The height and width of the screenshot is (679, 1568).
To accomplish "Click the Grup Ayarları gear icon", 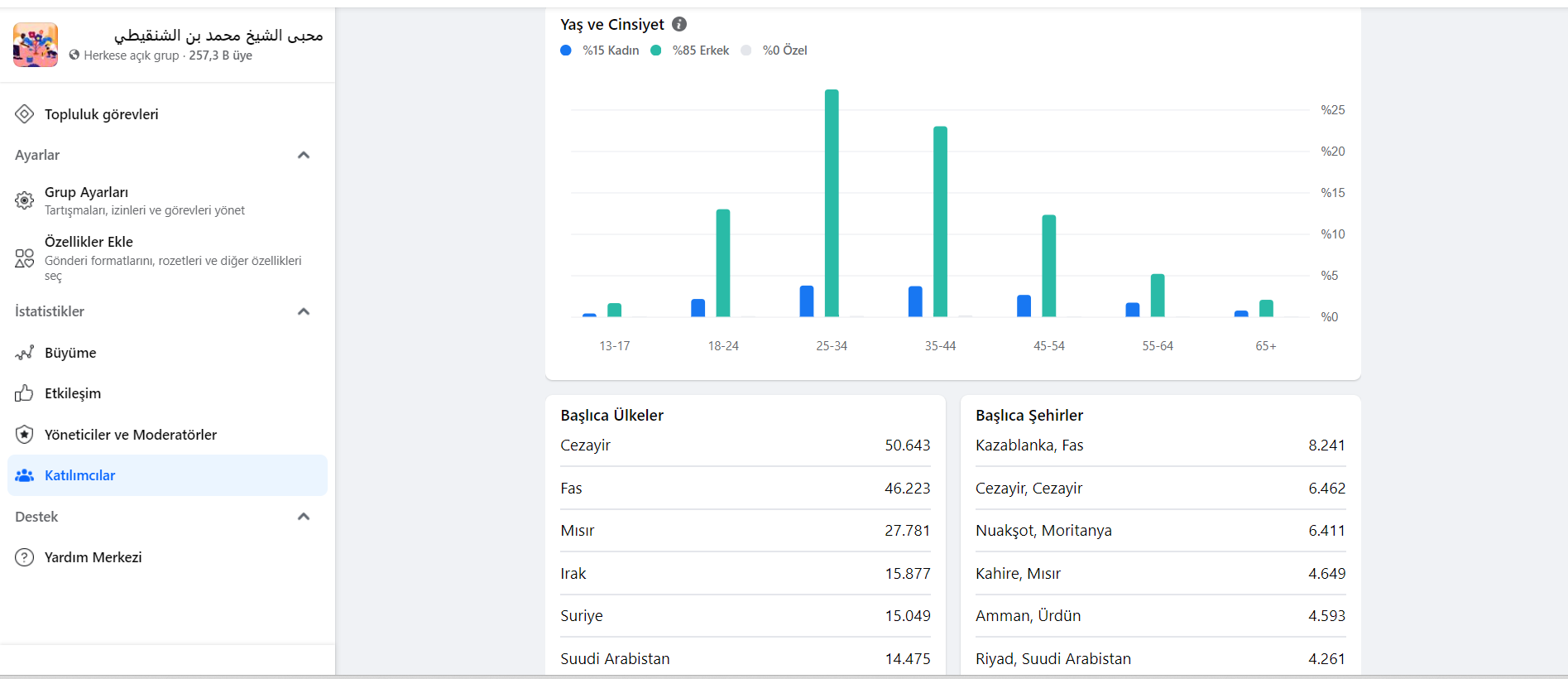I will point(25,200).
